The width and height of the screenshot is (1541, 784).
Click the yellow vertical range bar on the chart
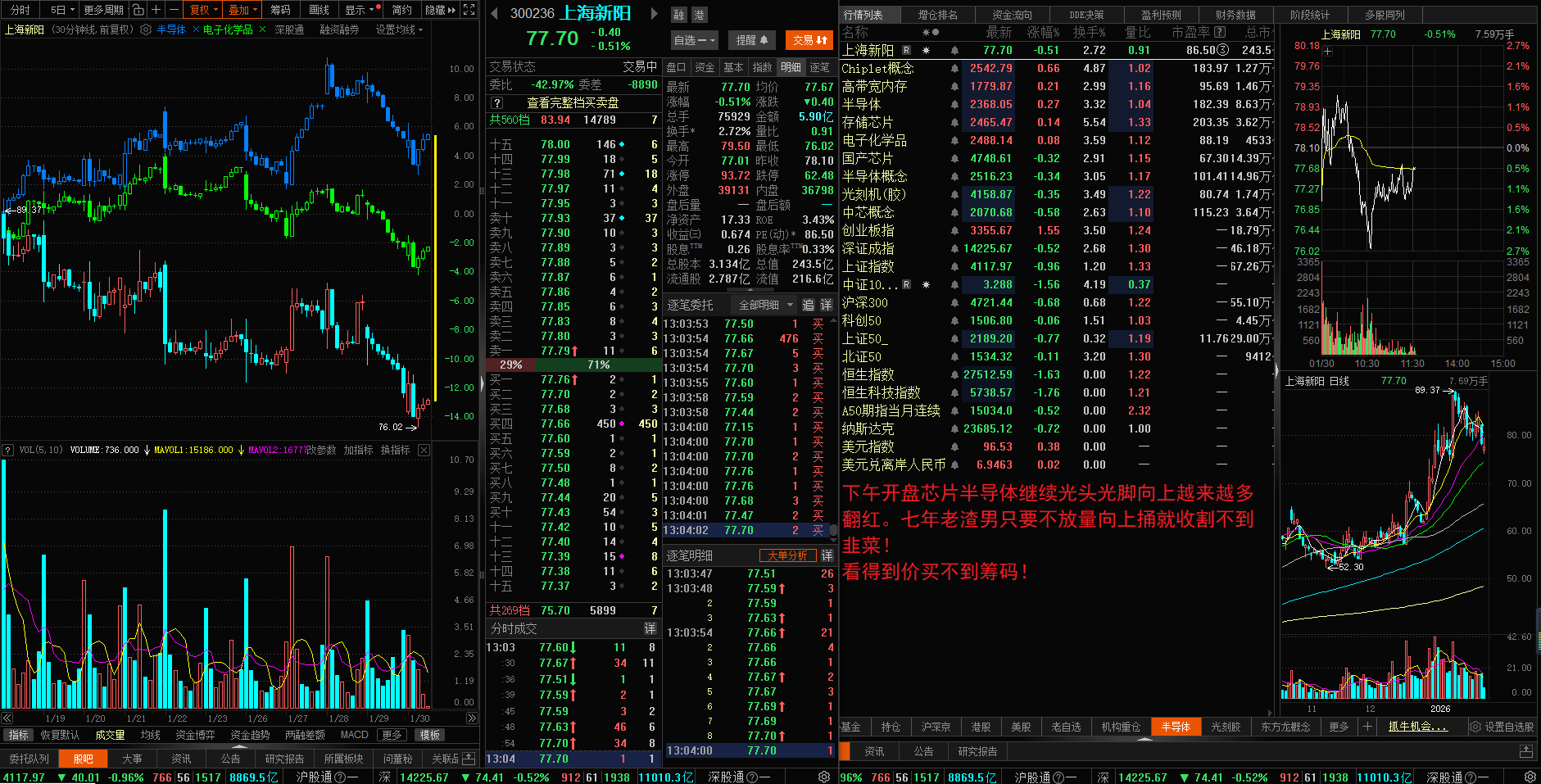click(435, 268)
